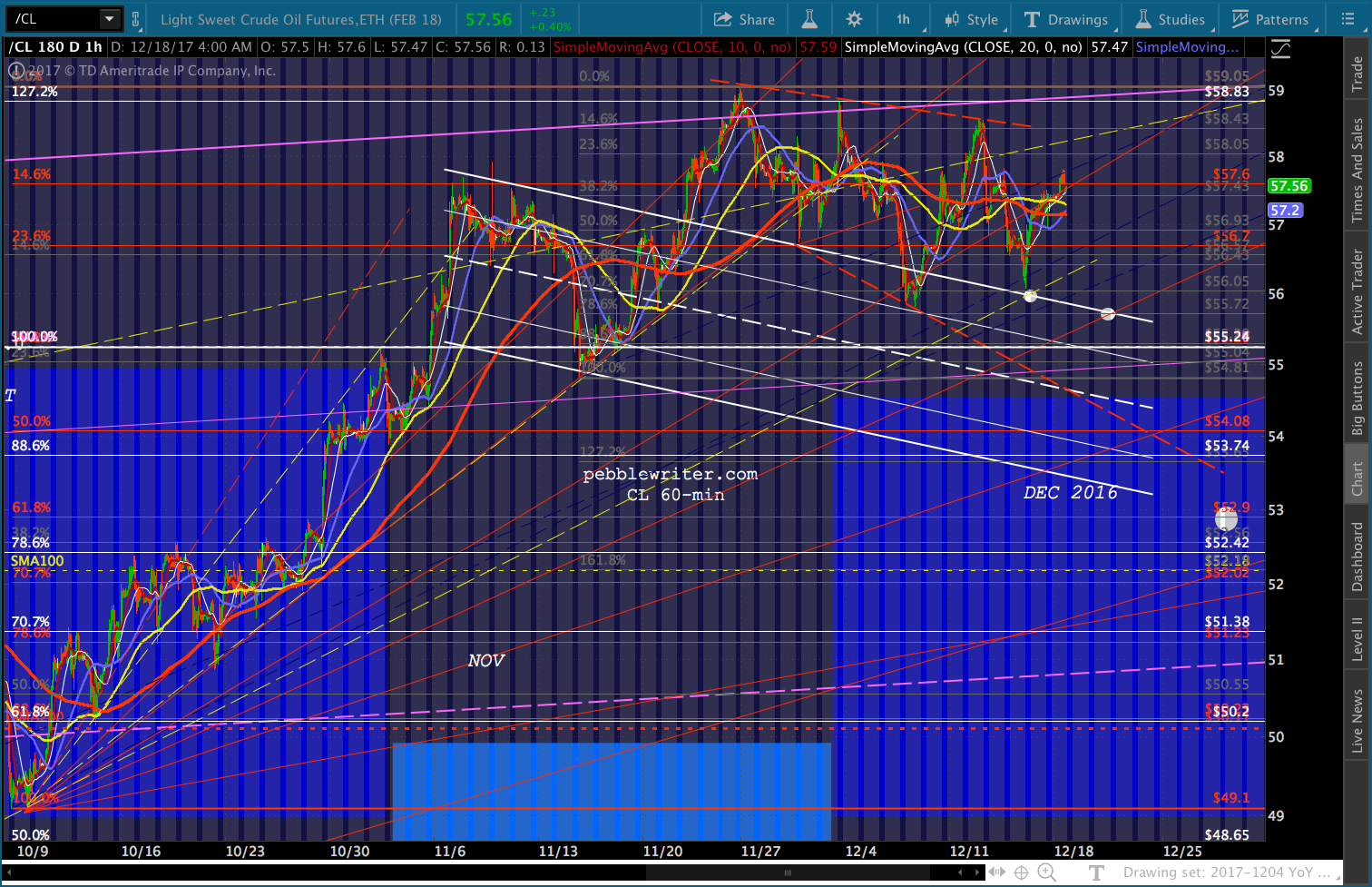The width and height of the screenshot is (1372, 887).
Task: Click the 57.2 price axis label
Action: pos(1285,211)
